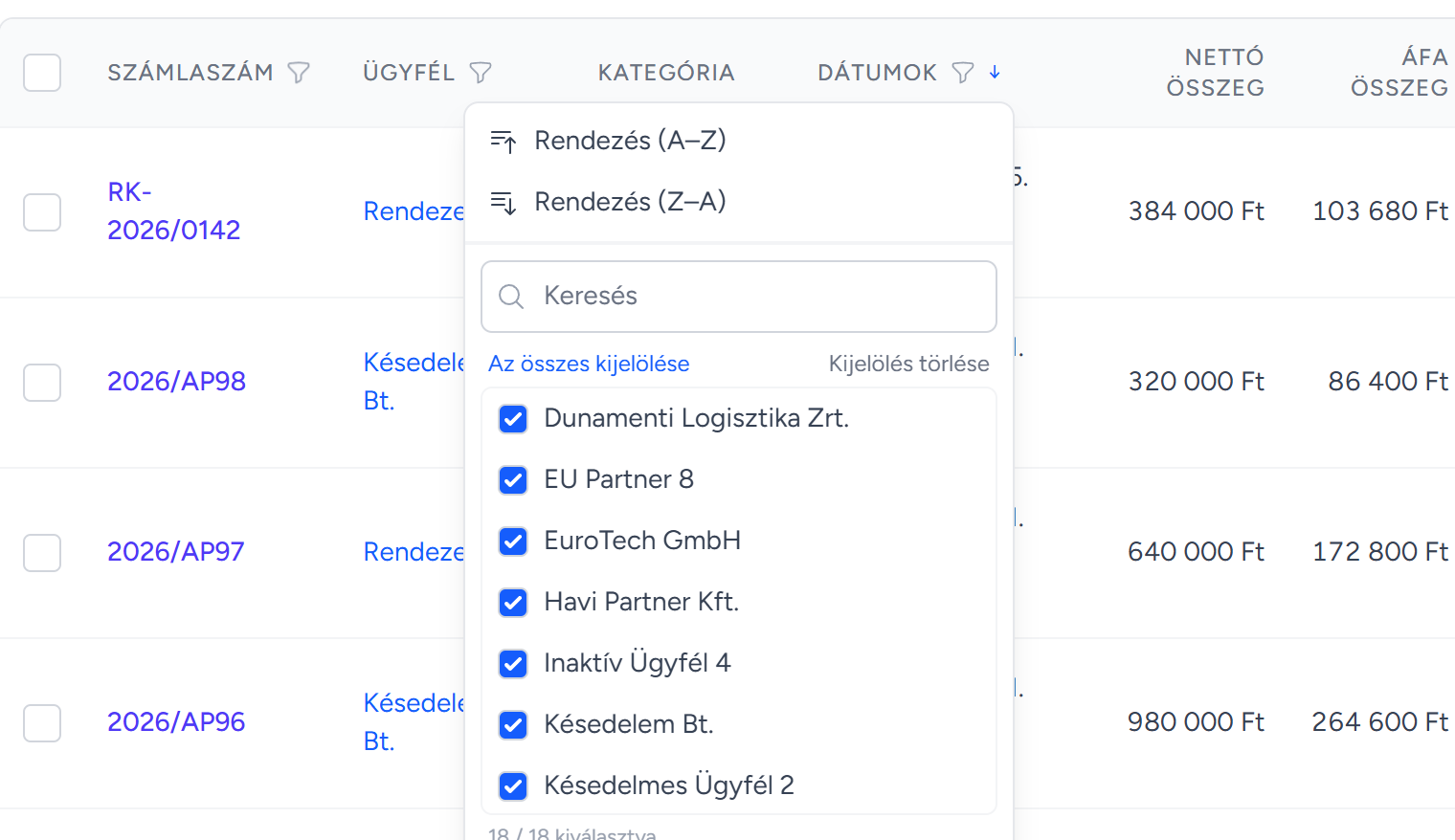The image size is (1455, 840).
Task: Click the 103 680 Ft VAT amount
Action: pyautogui.click(x=1379, y=210)
